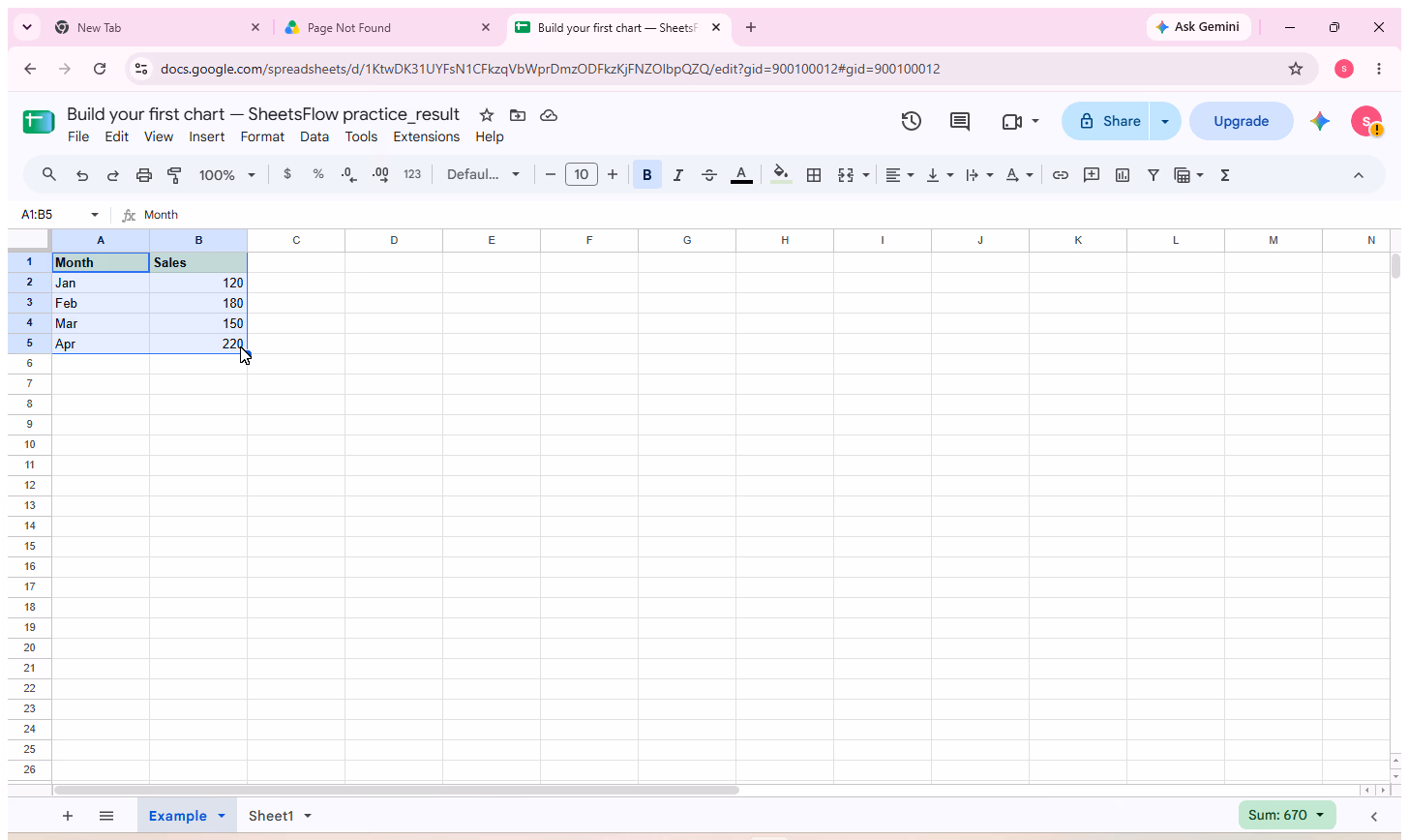Viewport: 1409px width, 840px height.
Task: Click the font size input field
Action: click(582, 175)
